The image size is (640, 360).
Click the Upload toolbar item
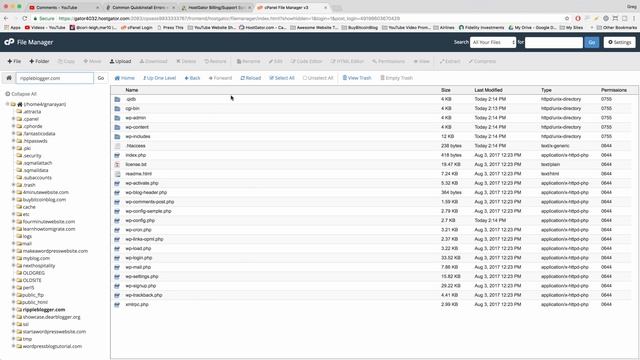click(x=120, y=61)
